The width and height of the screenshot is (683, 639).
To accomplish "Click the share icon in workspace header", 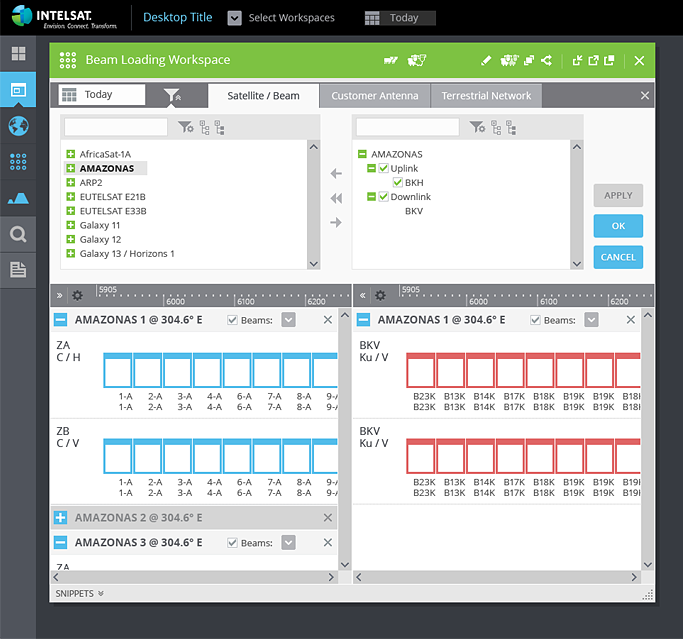I will (x=547, y=61).
